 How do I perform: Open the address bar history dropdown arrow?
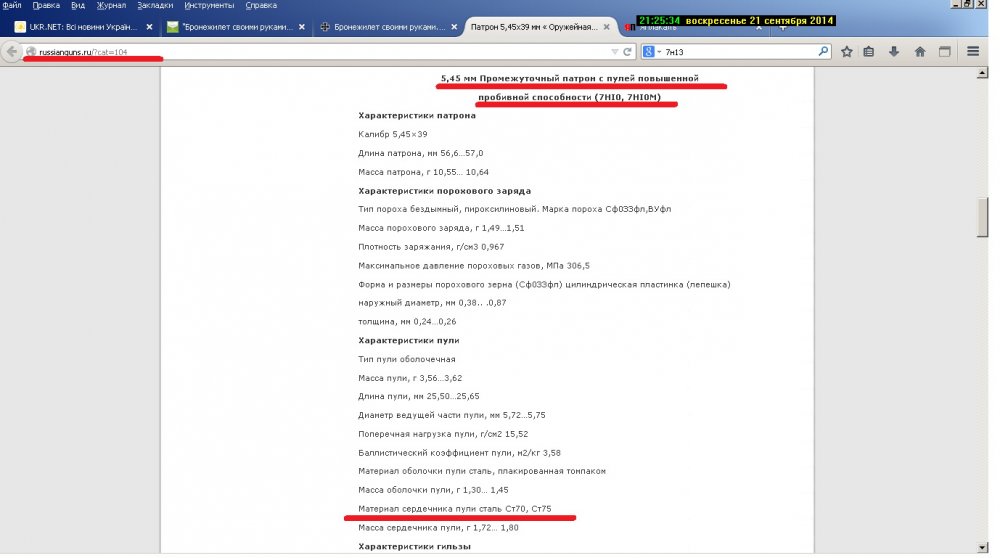614,52
